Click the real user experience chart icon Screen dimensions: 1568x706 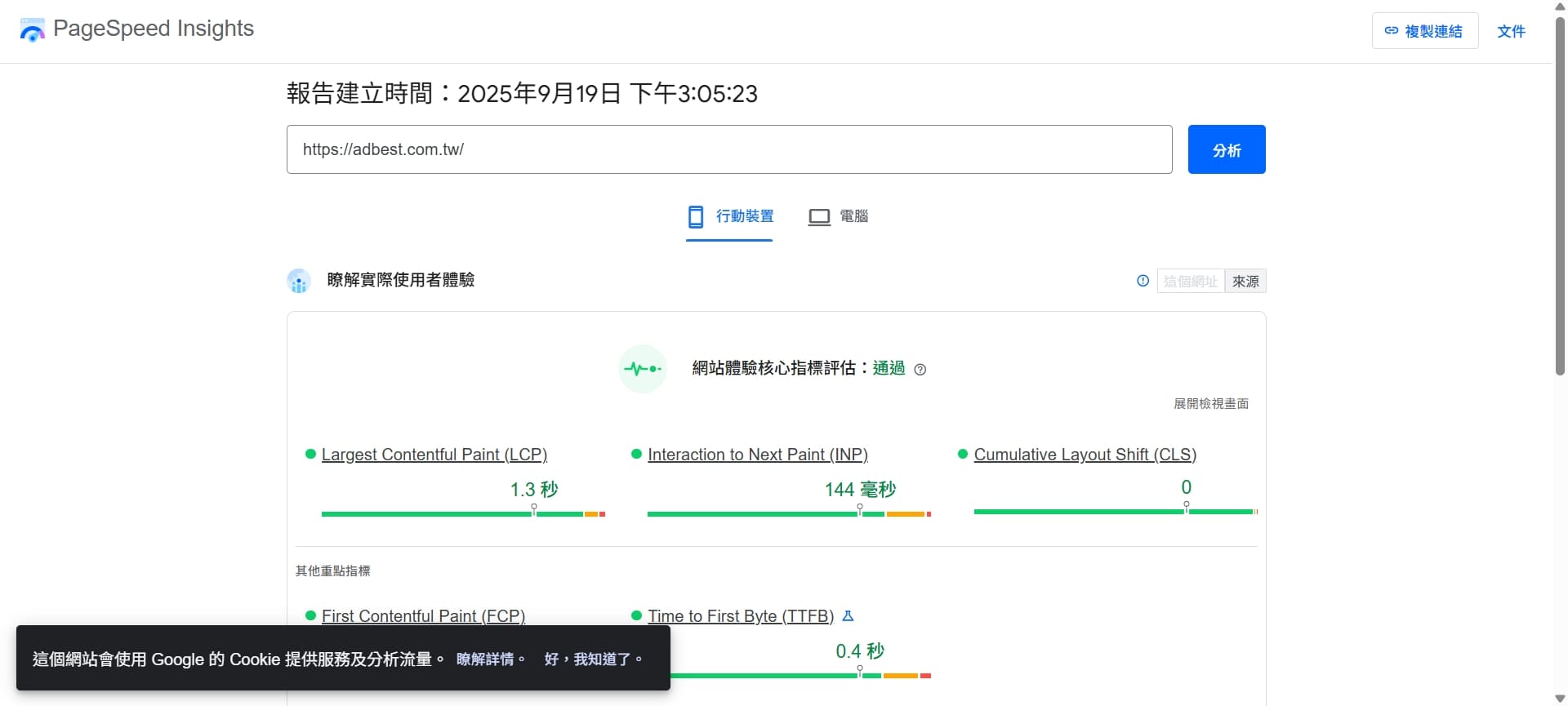click(299, 281)
